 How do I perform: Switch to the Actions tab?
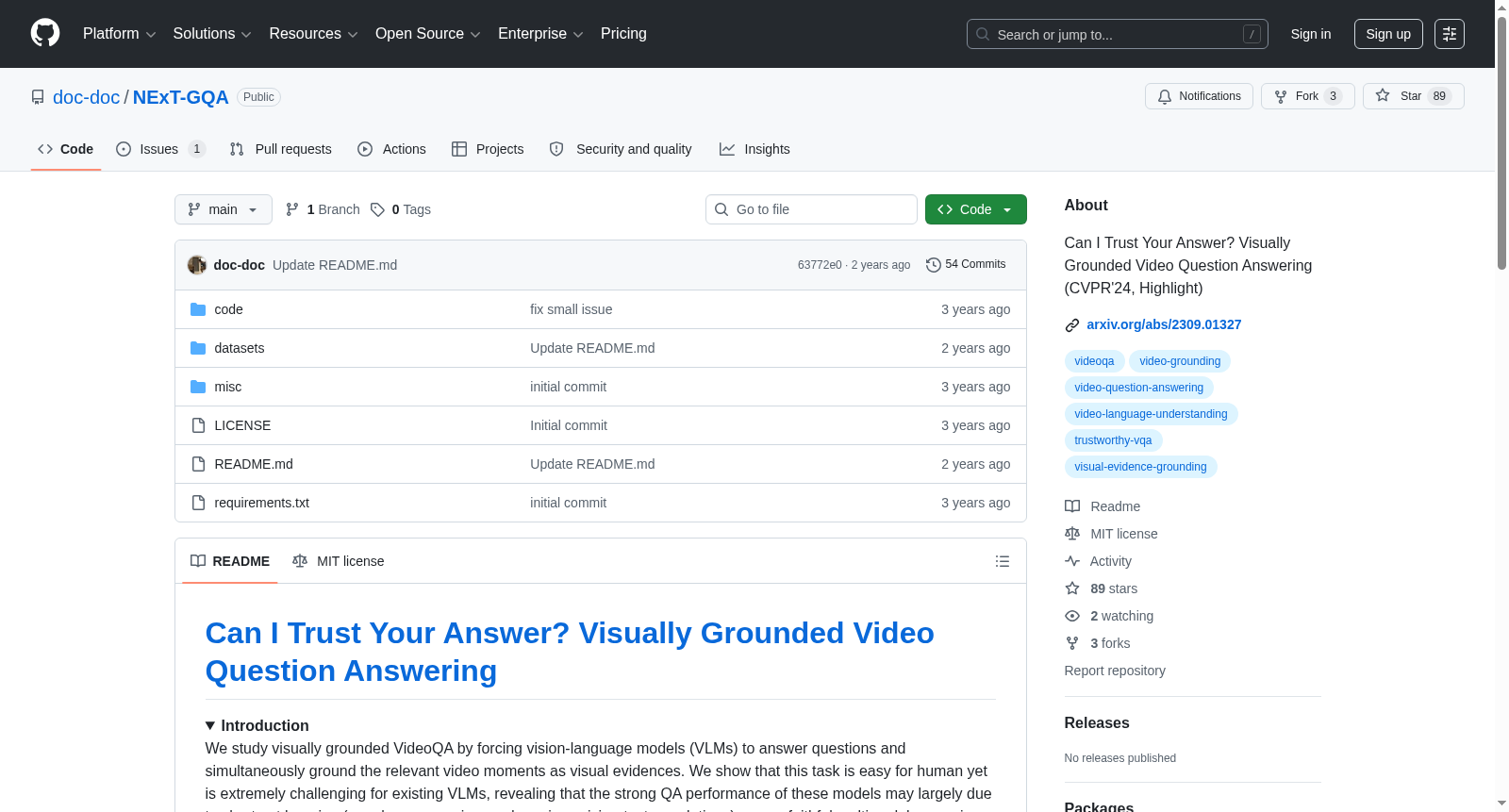391,149
